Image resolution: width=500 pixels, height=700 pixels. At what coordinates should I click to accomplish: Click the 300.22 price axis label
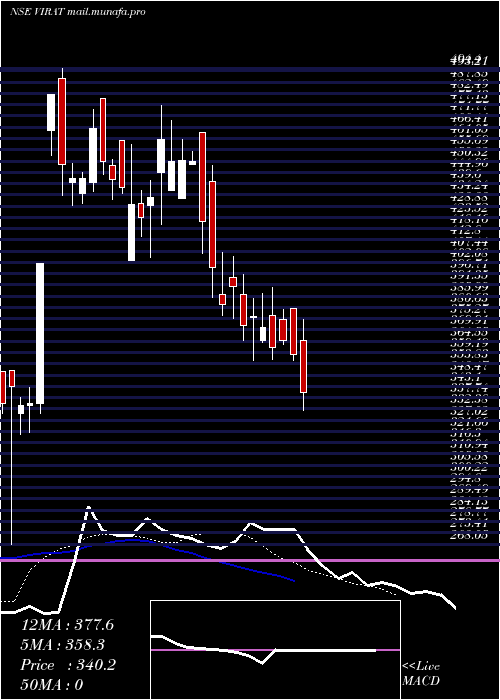(x=468, y=467)
